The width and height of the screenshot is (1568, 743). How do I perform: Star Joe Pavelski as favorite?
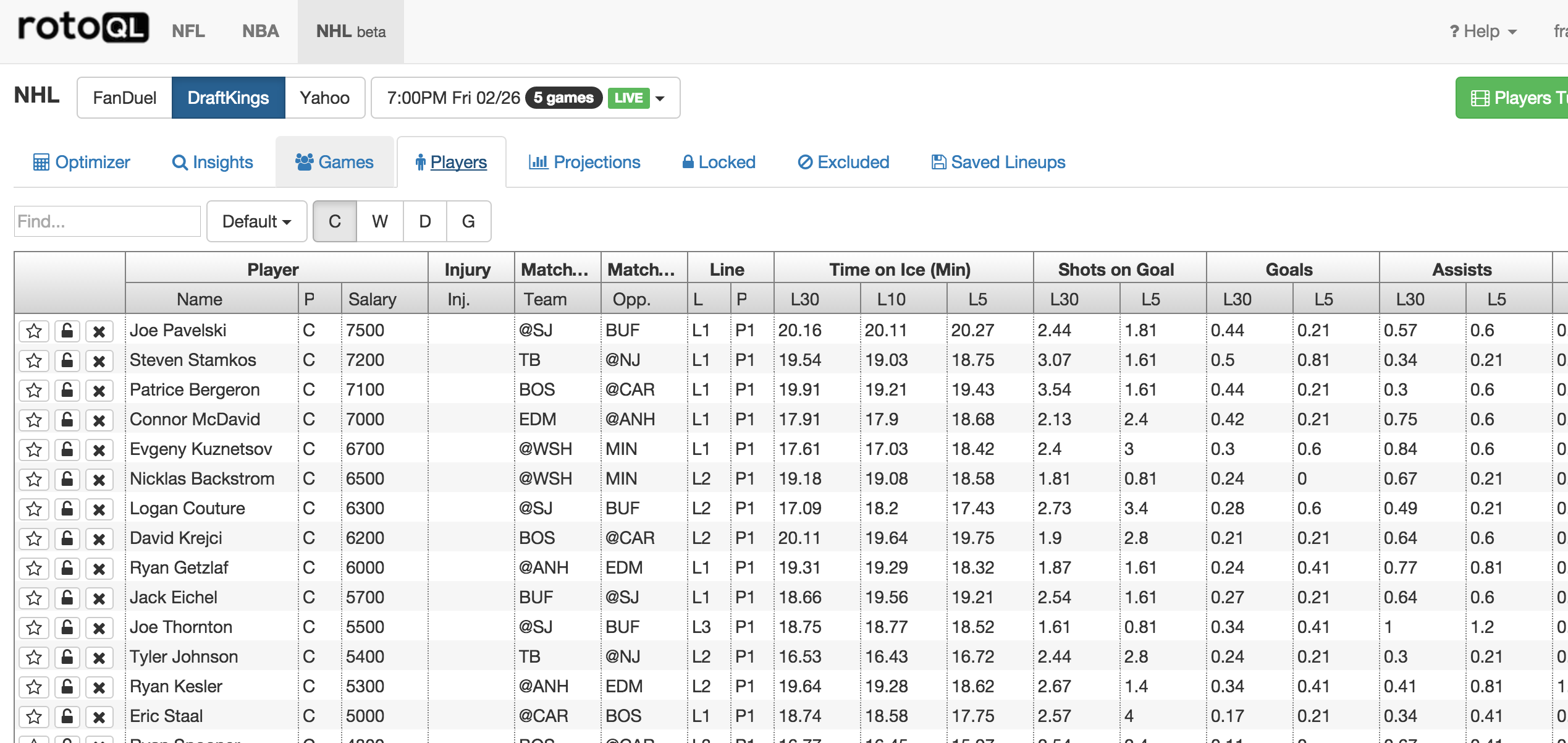(x=34, y=331)
